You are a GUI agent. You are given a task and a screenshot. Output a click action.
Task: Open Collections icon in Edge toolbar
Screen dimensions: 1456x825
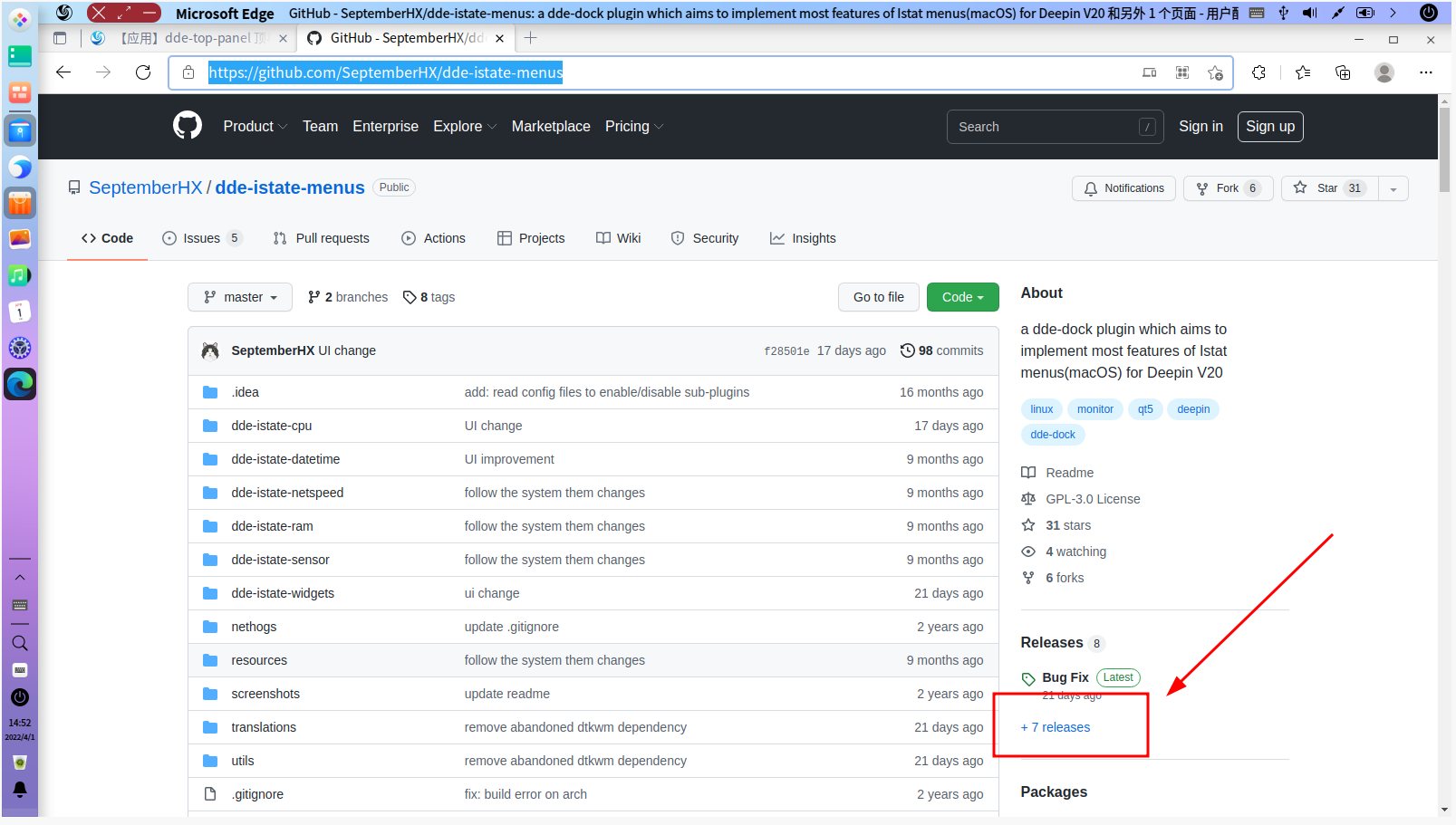pyautogui.click(x=1343, y=72)
